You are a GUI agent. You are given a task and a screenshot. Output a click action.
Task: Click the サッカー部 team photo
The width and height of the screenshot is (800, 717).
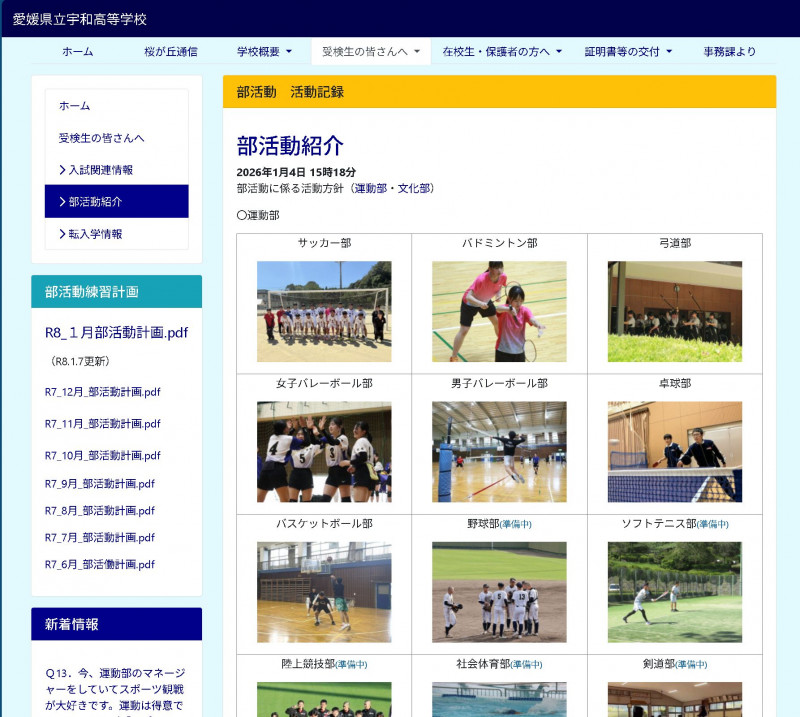coord(324,311)
